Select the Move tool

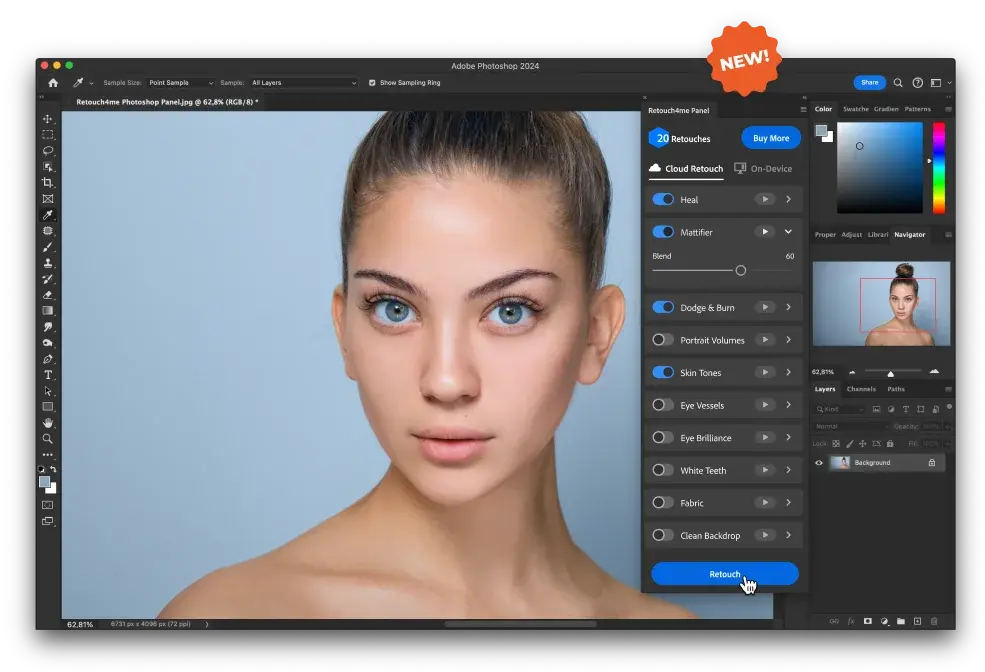click(47, 119)
